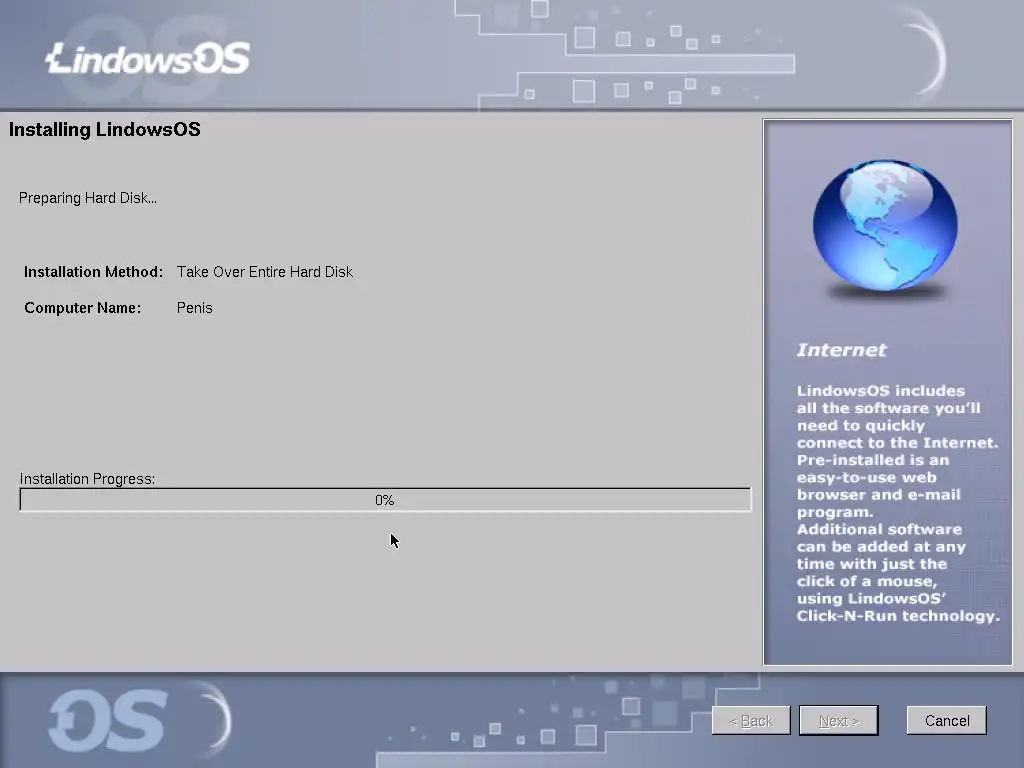Click the 'Installing LindowsOS' heading
The height and width of the screenshot is (768, 1024).
point(104,129)
